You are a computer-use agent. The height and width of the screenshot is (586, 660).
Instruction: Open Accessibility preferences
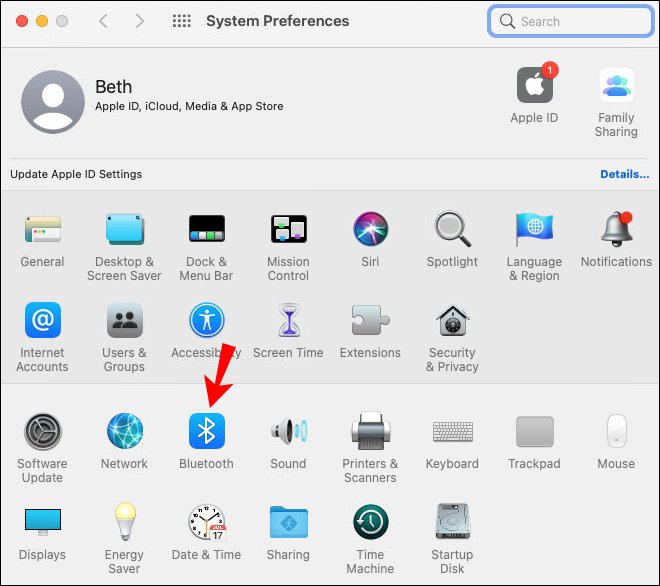[x=207, y=320]
